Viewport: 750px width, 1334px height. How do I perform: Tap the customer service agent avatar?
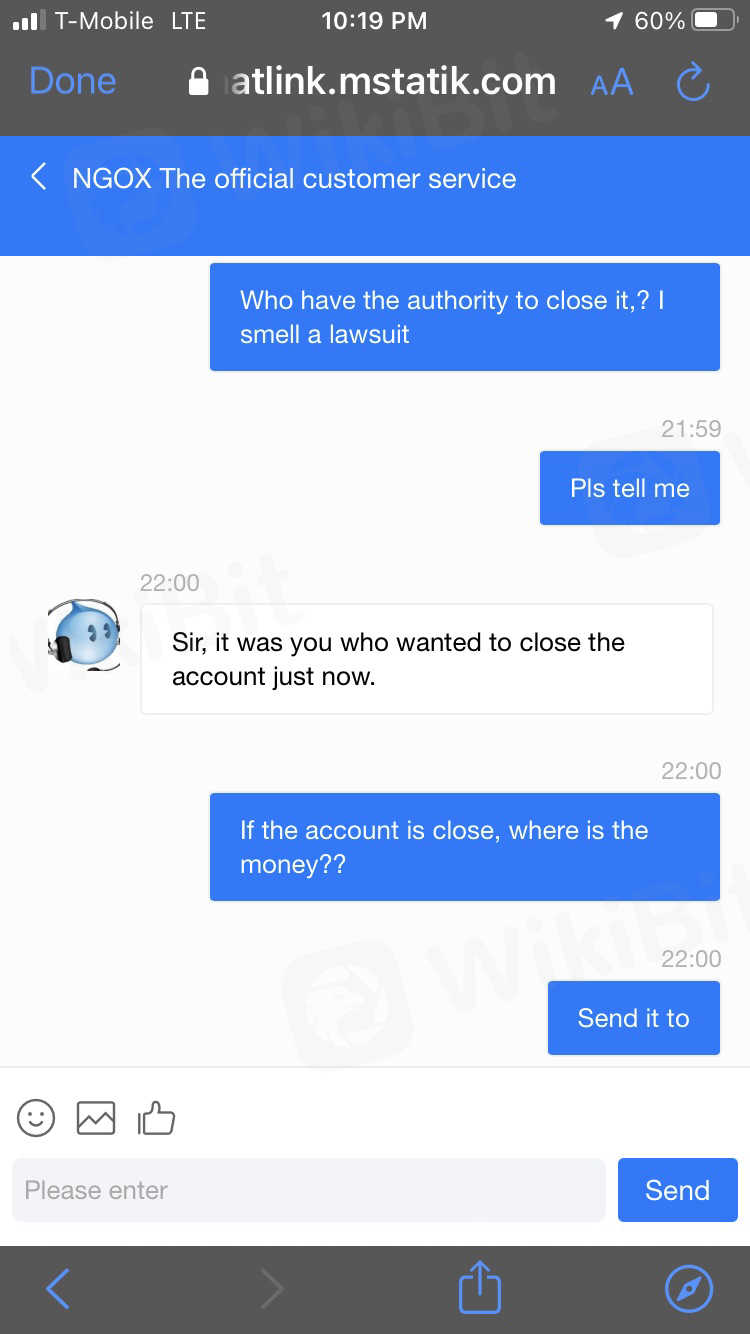(84, 635)
